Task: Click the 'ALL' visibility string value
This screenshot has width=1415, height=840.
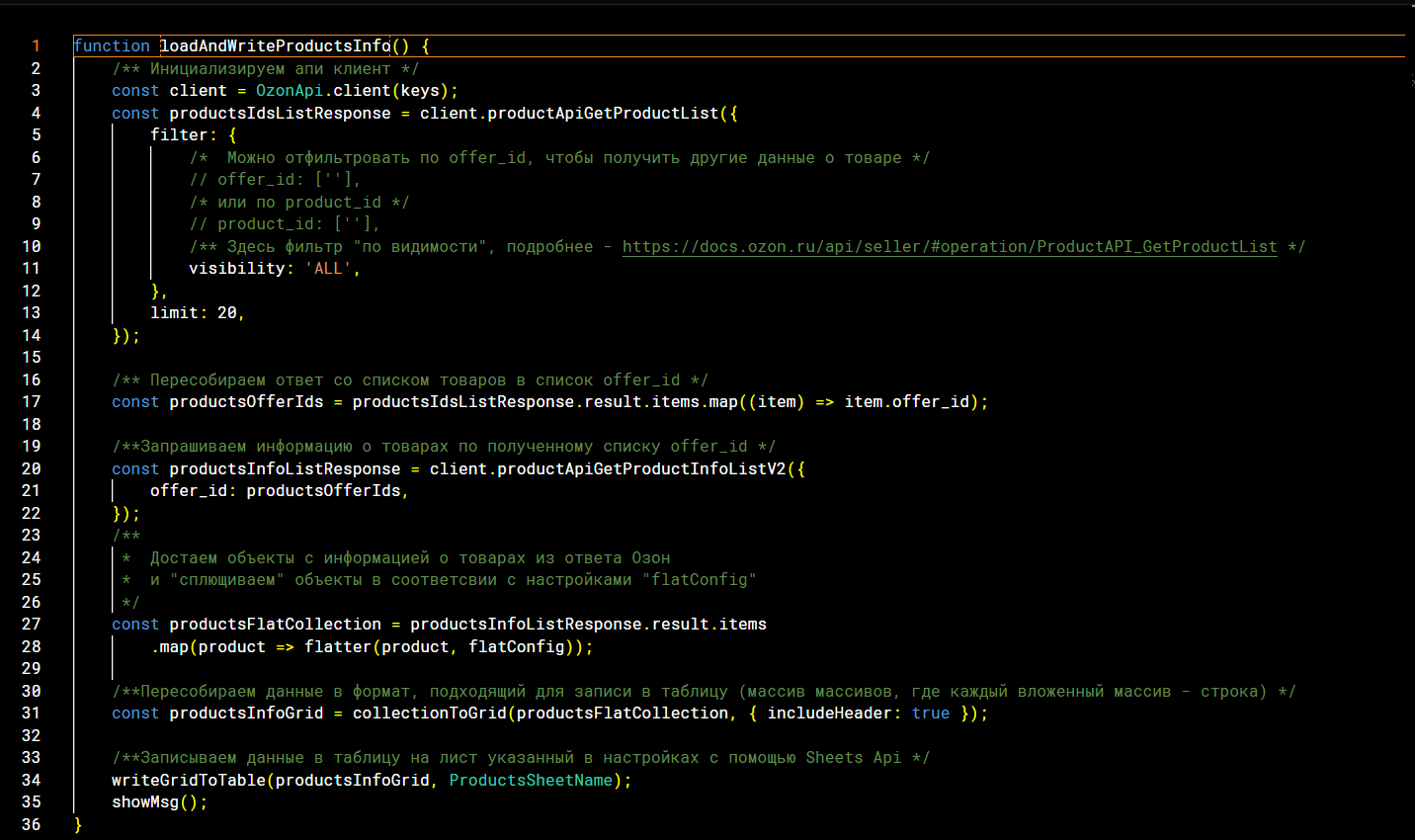Action: pos(328,269)
